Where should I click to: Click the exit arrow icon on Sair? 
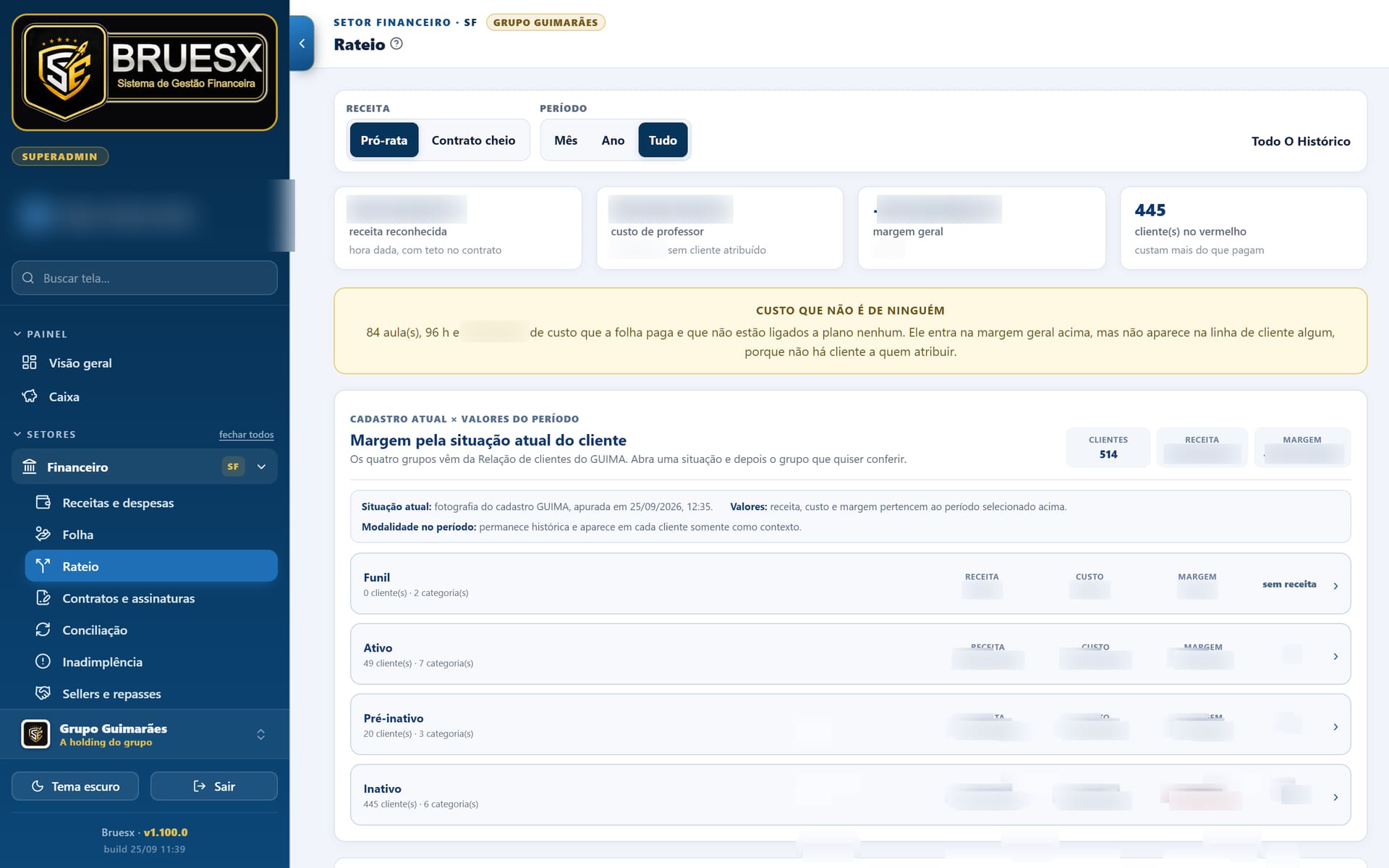click(x=200, y=786)
